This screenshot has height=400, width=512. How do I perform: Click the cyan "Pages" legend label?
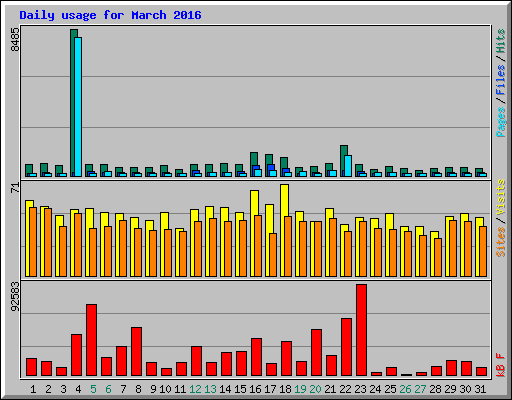pyautogui.click(x=501, y=122)
